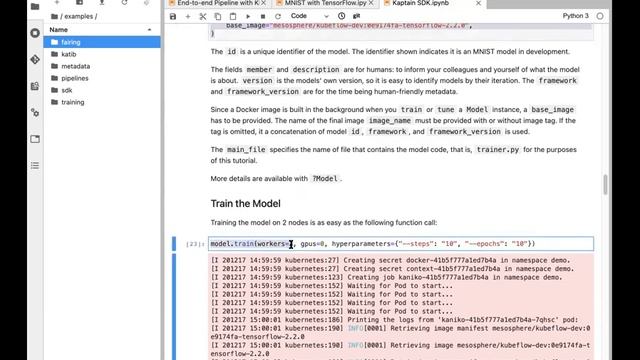Viewport: 640px width, 360px height.
Task: Upload files using the file browser icon
Action: click(x=102, y=2)
